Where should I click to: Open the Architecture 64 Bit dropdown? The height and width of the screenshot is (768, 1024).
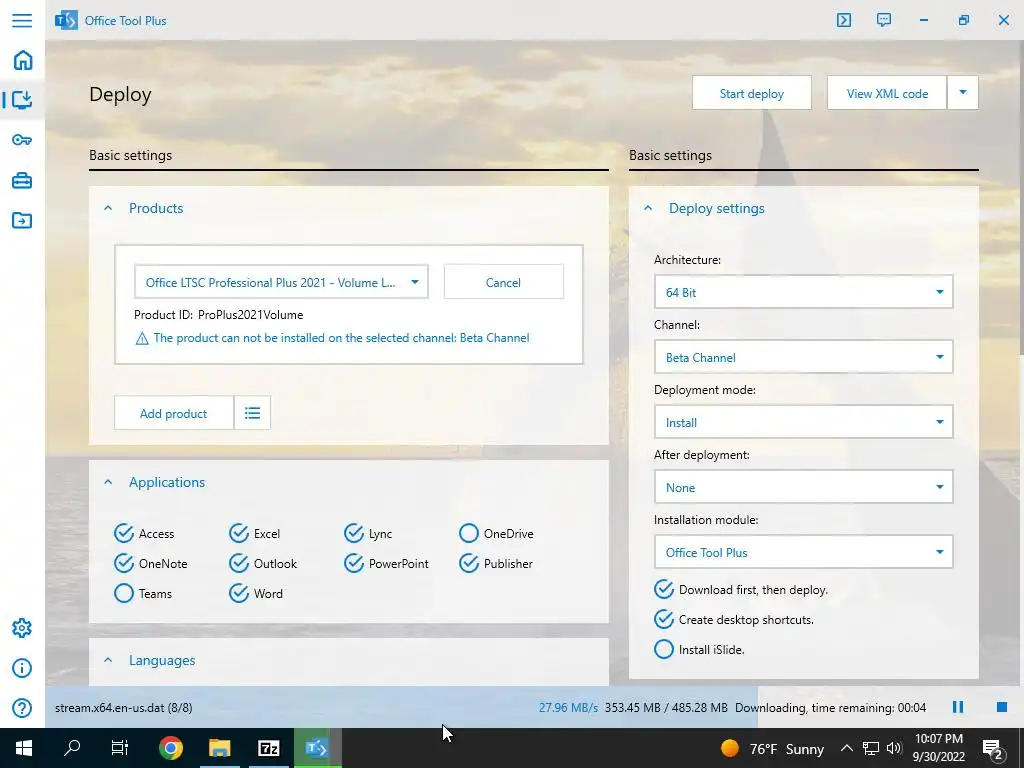click(x=803, y=292)
